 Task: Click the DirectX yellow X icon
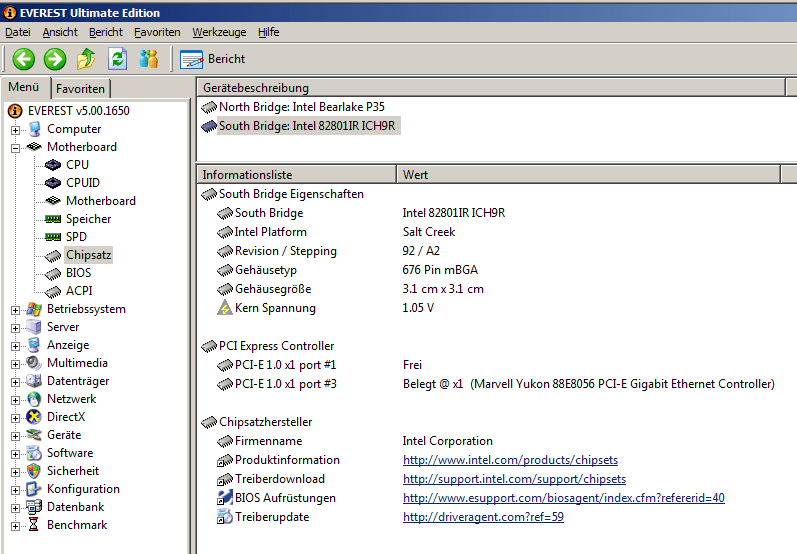click(x=34, y=417)
